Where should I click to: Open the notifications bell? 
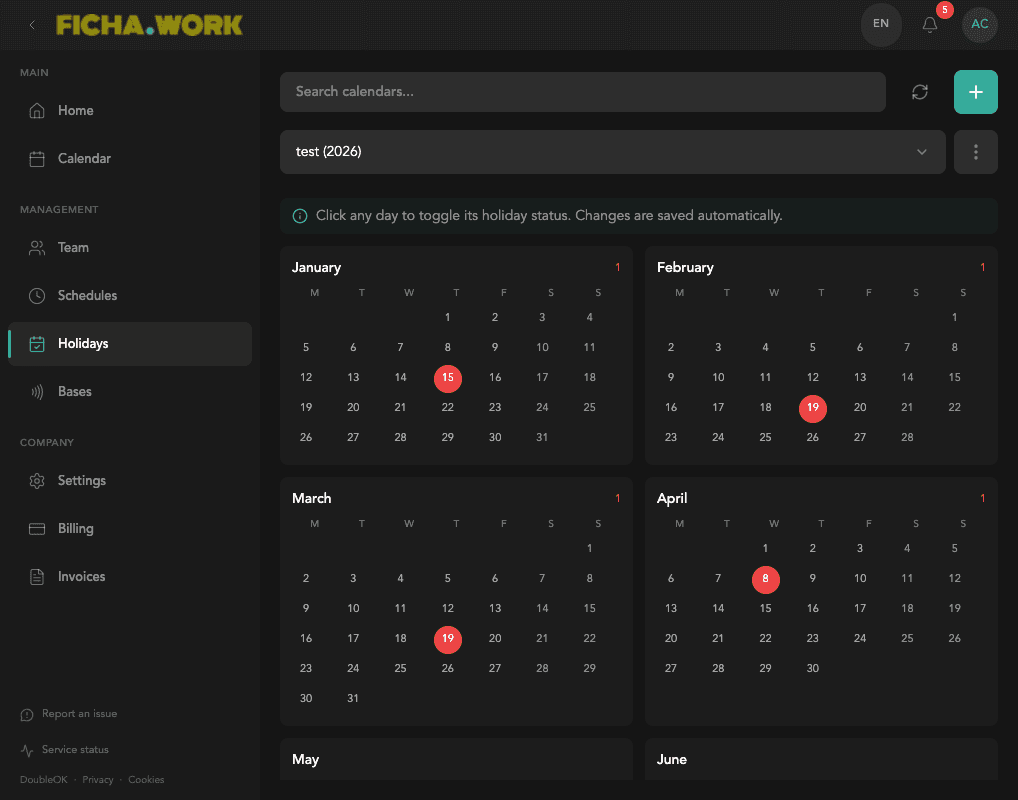pos(930,25)
